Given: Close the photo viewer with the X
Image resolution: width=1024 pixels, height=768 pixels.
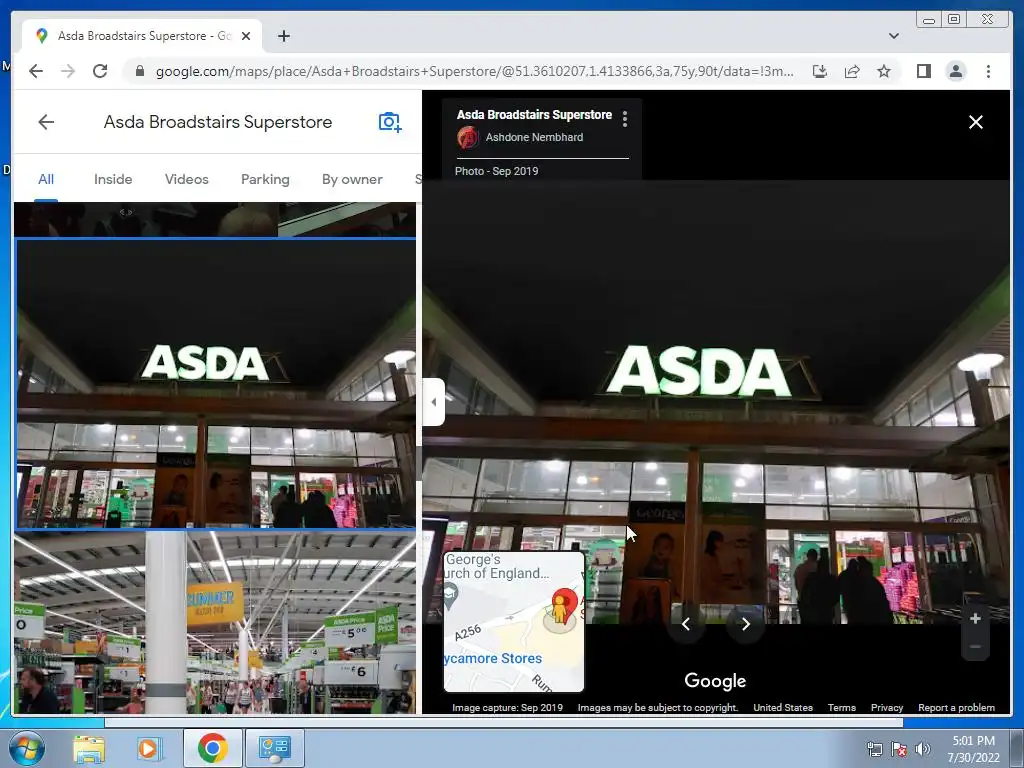Looking at the screenshot, I should pos(976,122).
